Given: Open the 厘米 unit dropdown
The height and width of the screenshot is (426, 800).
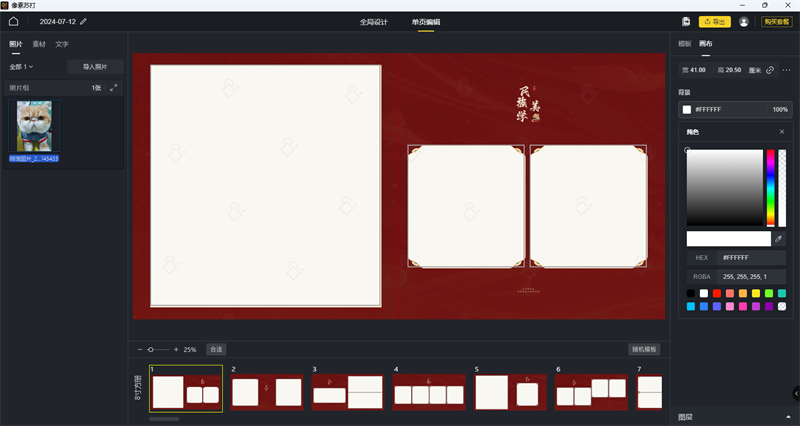Looking at the screenshot, I should [755, 70].
